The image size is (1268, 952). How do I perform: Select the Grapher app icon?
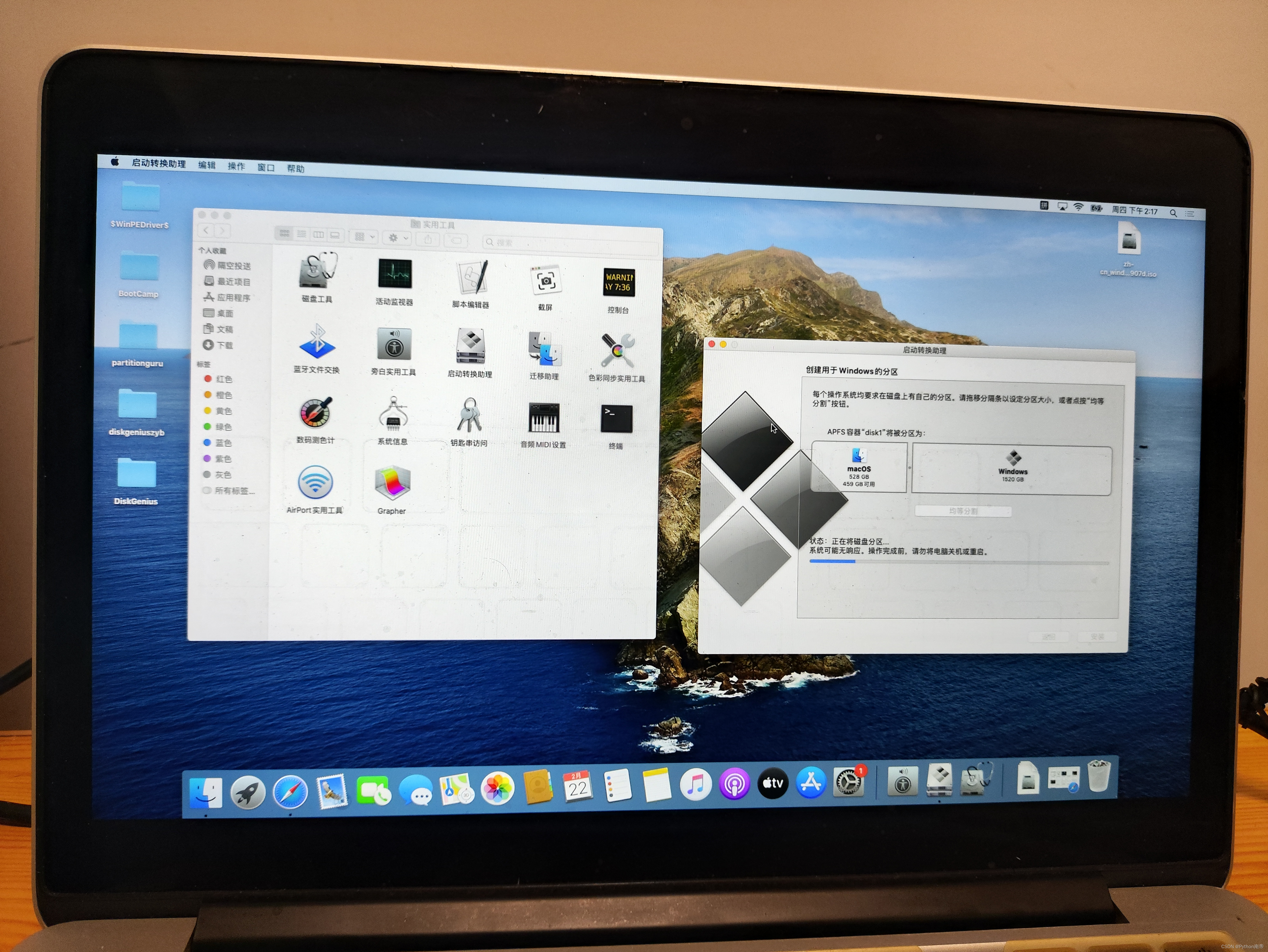click(392, 483)
